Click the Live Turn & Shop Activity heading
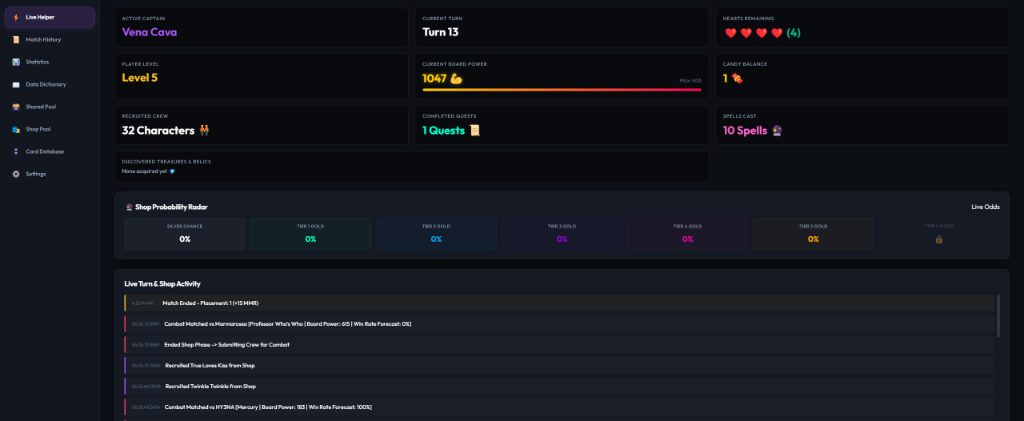Screen dimensions: 1024x421 pos(162,284)
